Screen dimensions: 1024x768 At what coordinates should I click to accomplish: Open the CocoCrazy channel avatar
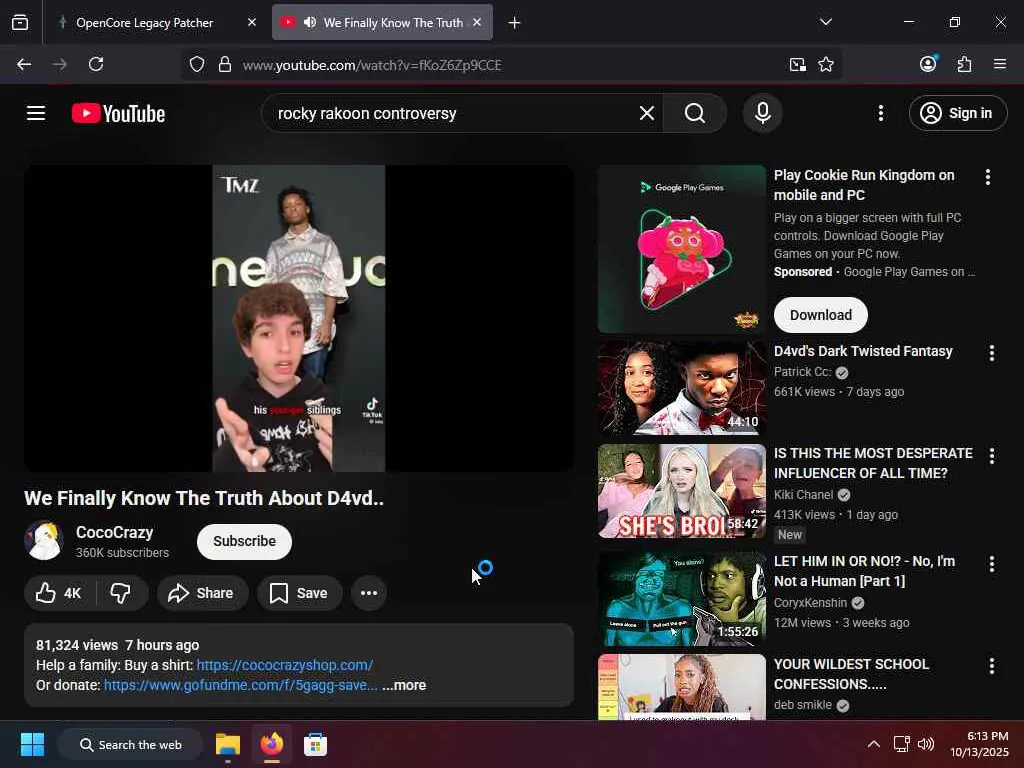click(43, 541)
